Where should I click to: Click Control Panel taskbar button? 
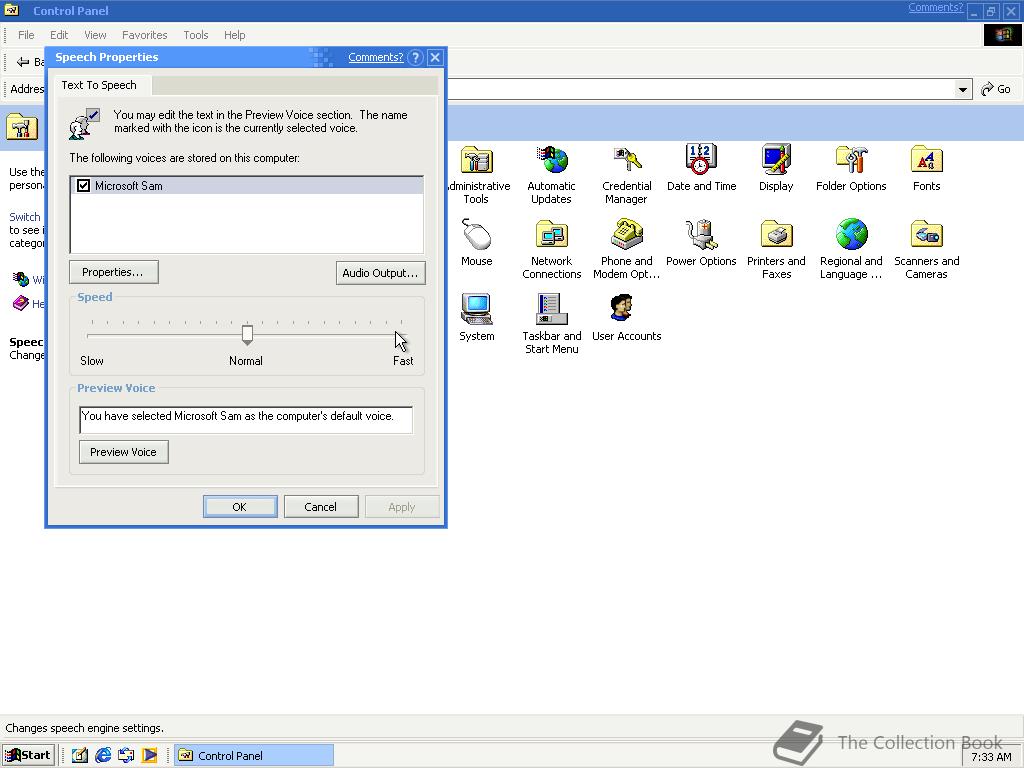click(x=254, y=756)
